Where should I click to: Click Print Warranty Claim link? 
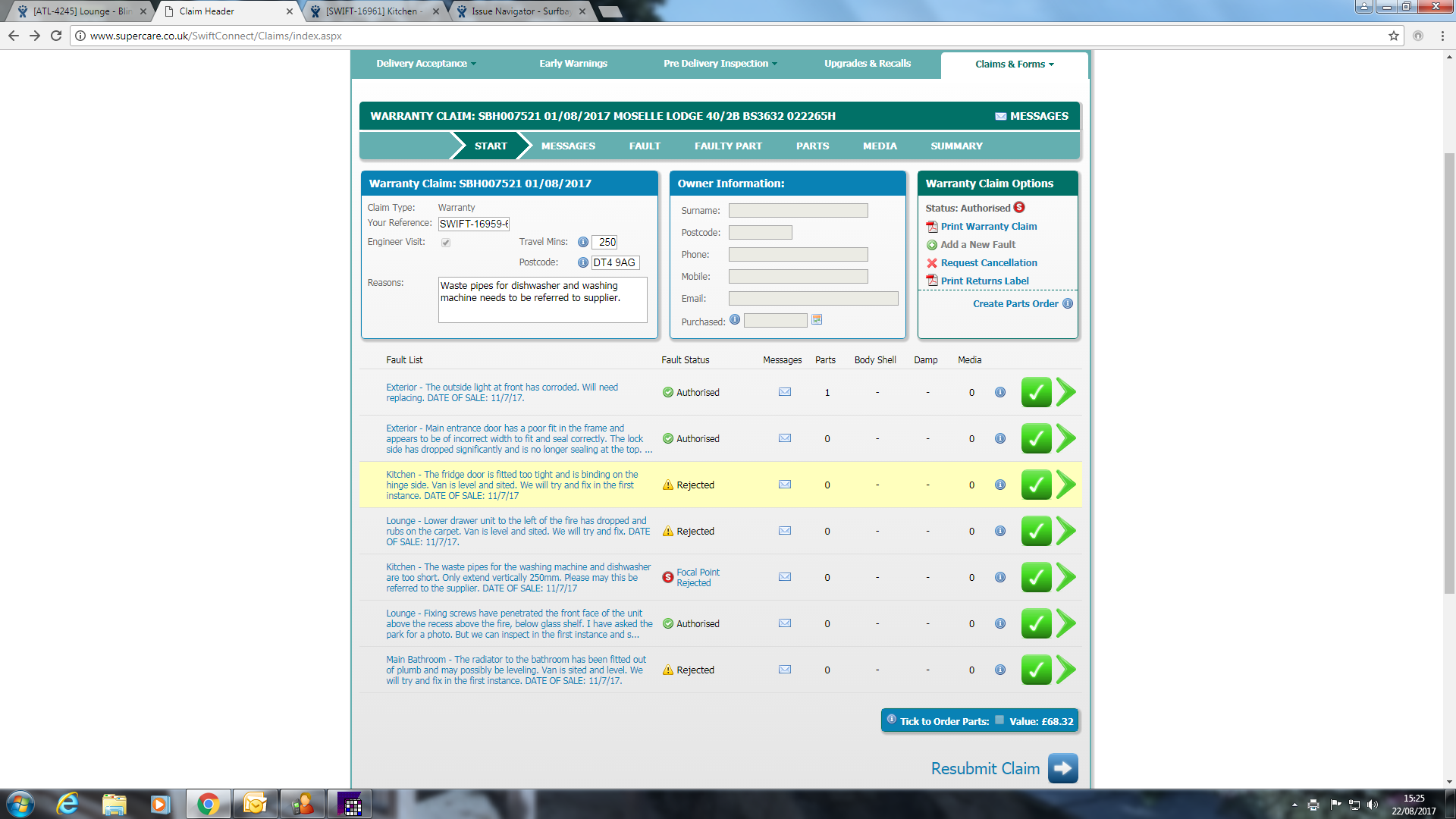click(x=988, y=226)
